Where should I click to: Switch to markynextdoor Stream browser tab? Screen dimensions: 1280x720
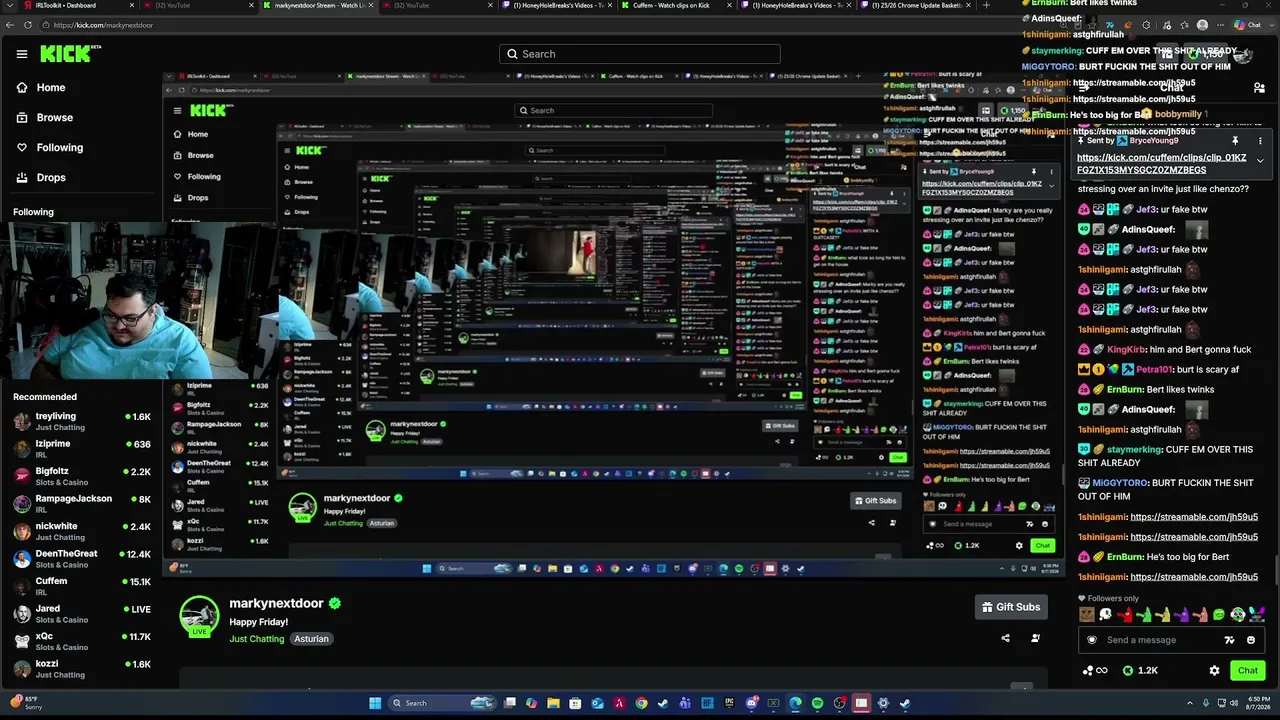pos(316,6)
